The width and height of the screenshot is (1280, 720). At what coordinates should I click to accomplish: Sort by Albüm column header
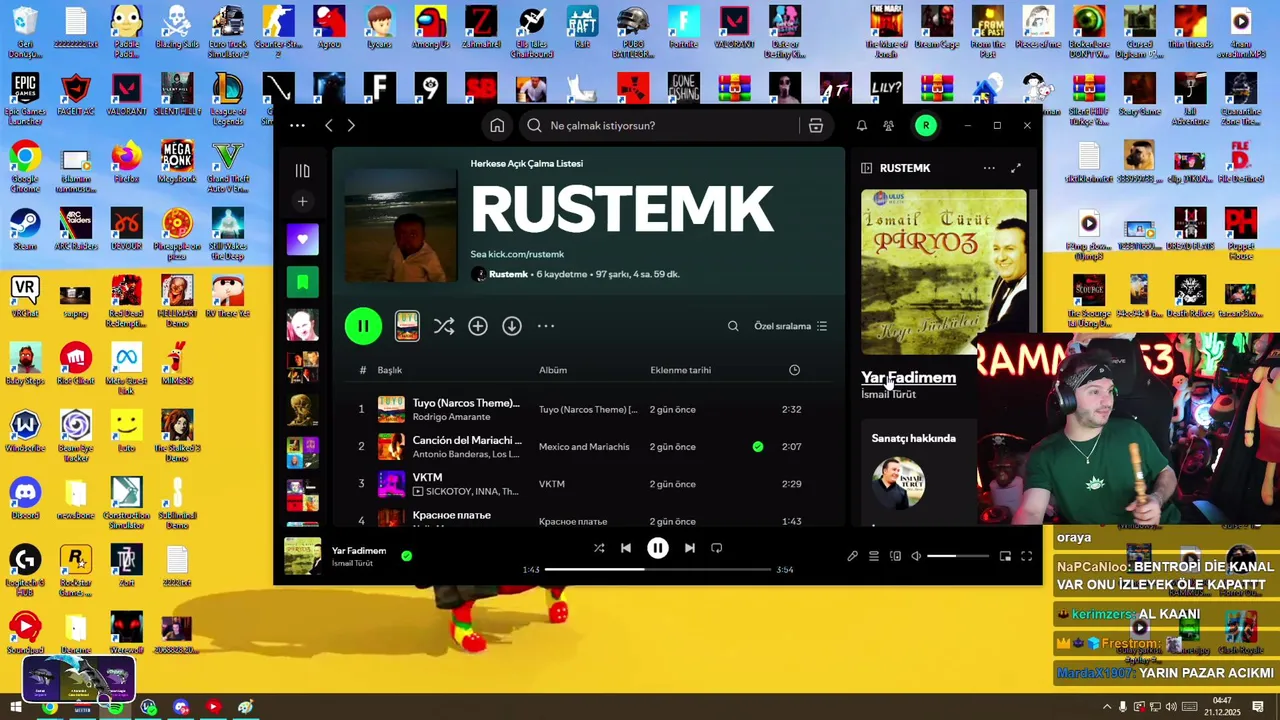point(553,370)
